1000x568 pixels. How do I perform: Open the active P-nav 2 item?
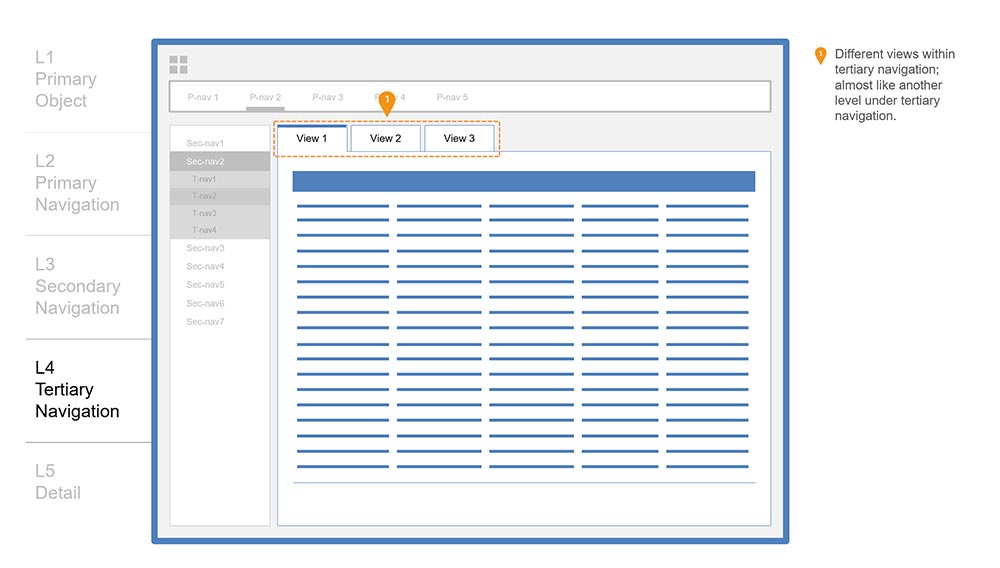(265, 97)
